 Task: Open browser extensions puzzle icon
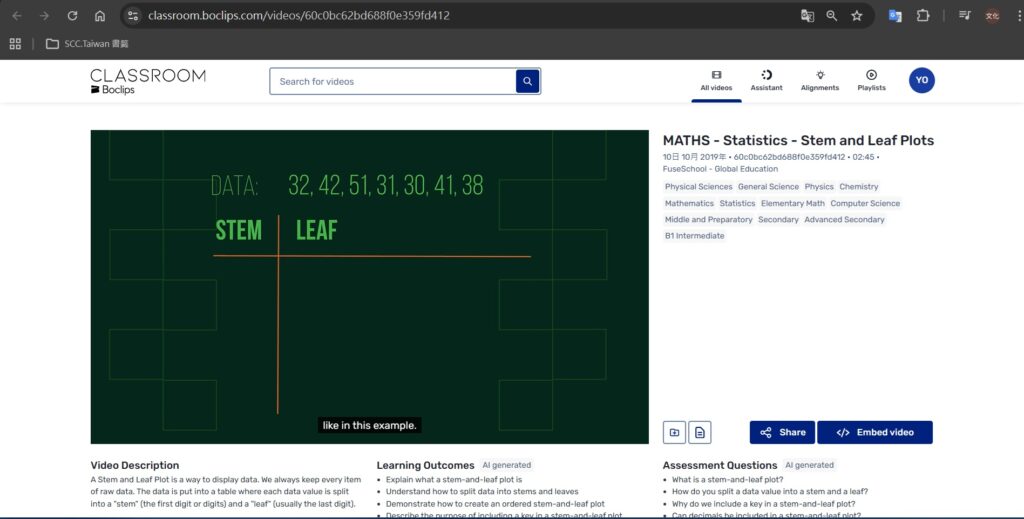click(x=922, y=16)
